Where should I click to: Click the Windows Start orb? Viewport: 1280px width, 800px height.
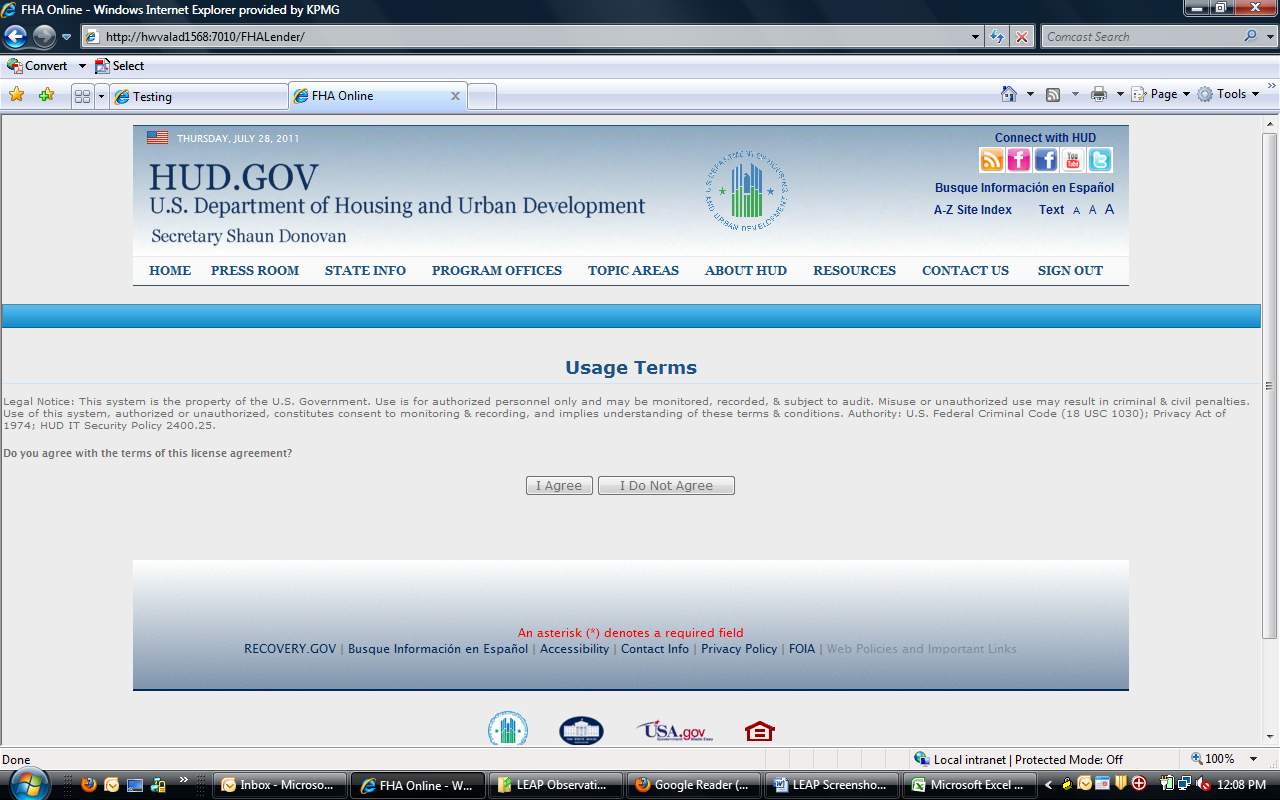coord(29,784)
